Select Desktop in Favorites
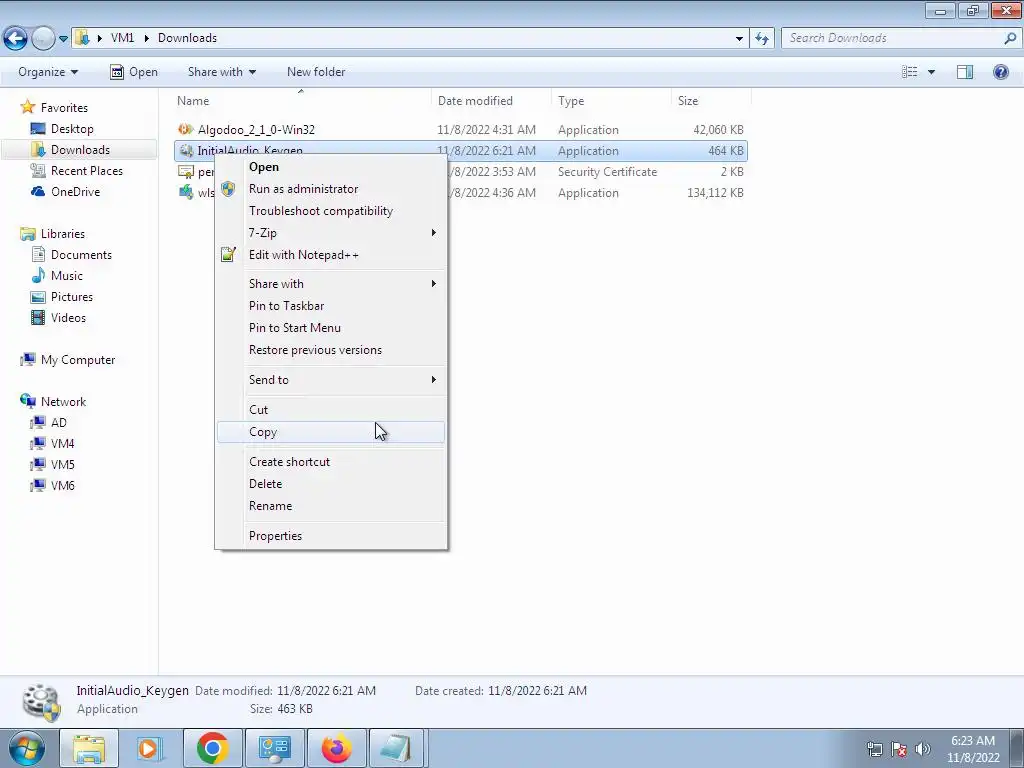 click(72, 129)
